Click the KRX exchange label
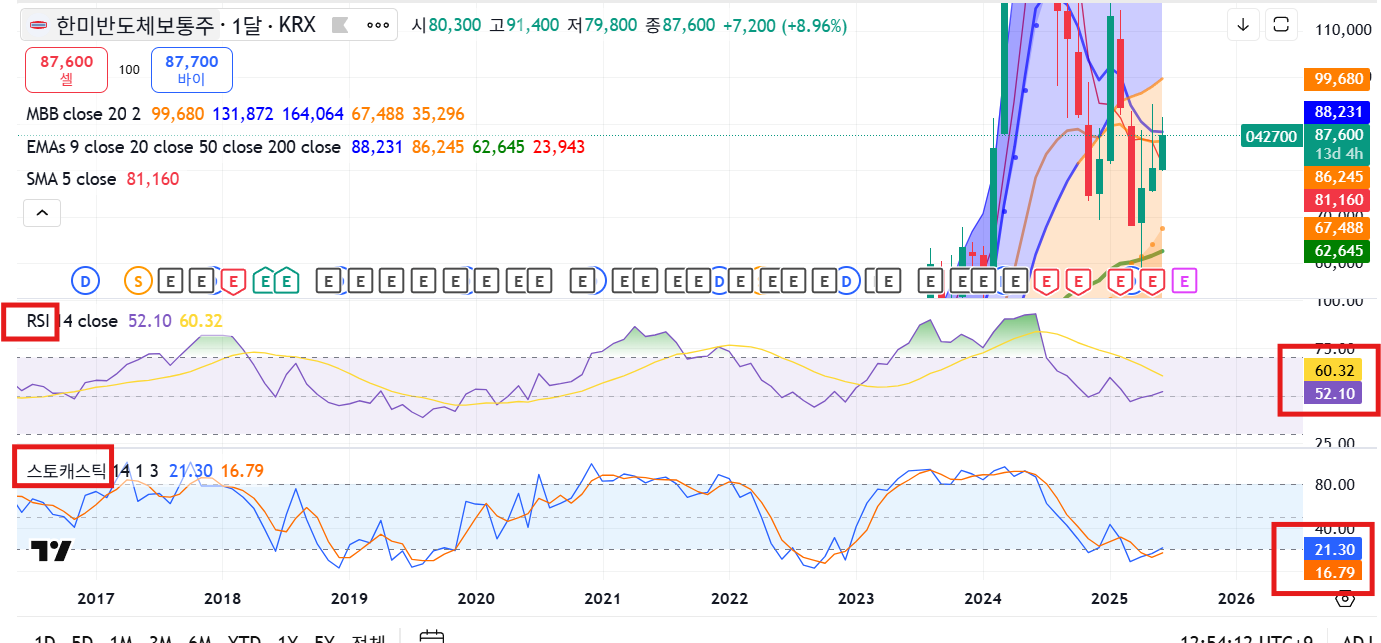The width and height of the screenshot is (1381, 643). [x=297, y=25]
